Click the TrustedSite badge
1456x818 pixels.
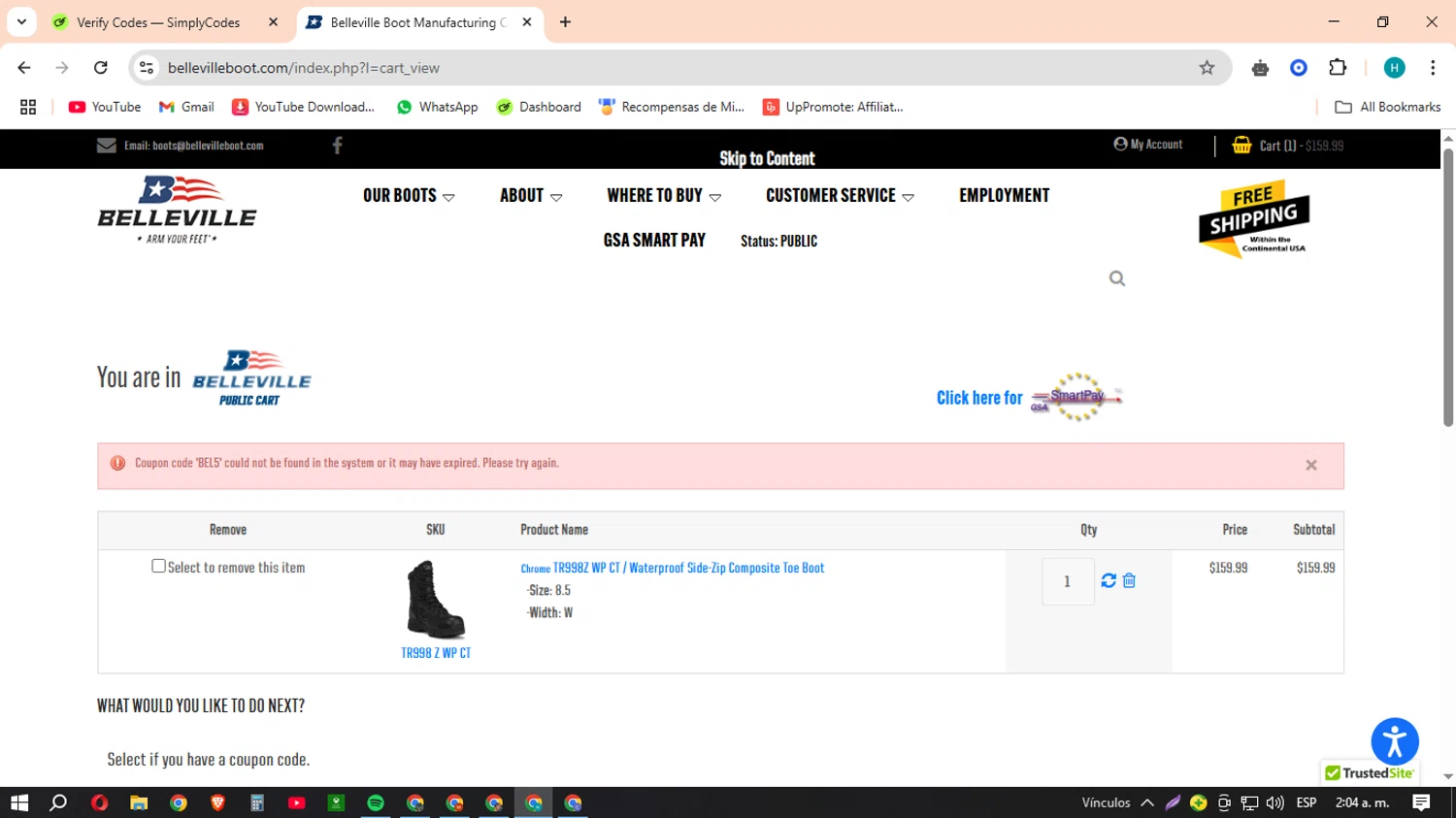click(1370, 772)
